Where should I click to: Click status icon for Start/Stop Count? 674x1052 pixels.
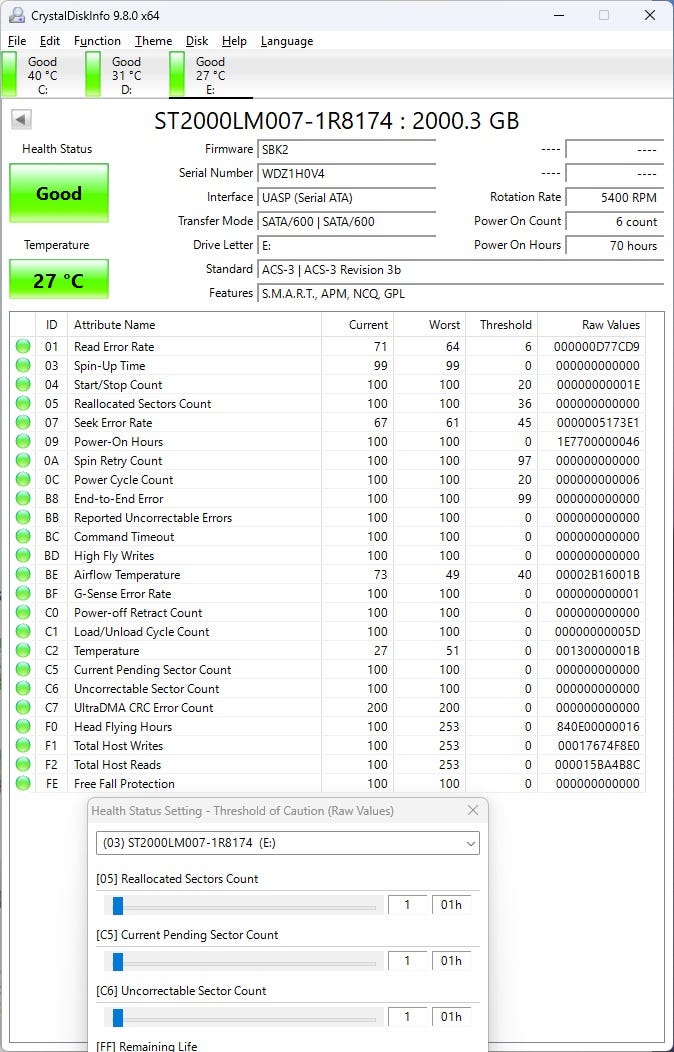click(23, 384)
